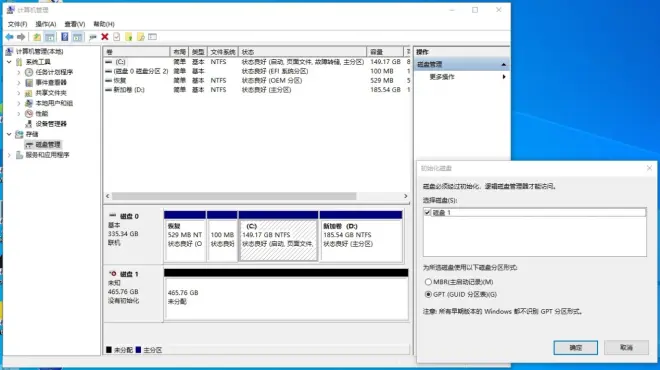Toggle the 磁盘 1 checkbox
660x370 pixels.
428,213
